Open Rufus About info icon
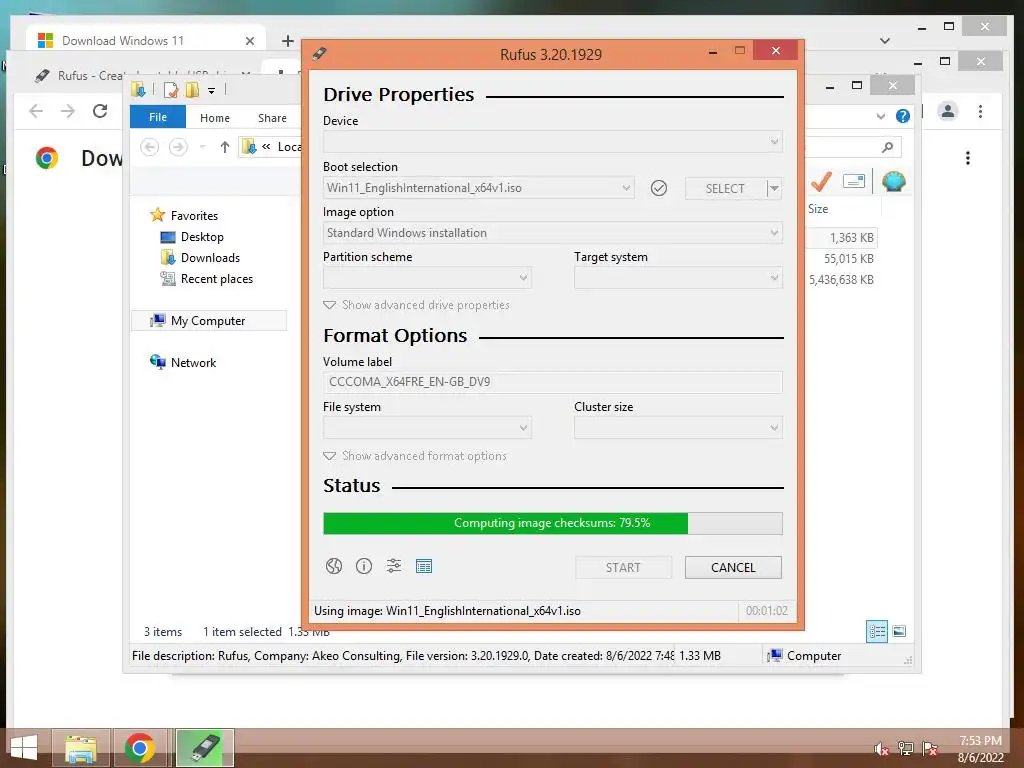The height and width of the screenshot is (768, 1024). [364, 566]
